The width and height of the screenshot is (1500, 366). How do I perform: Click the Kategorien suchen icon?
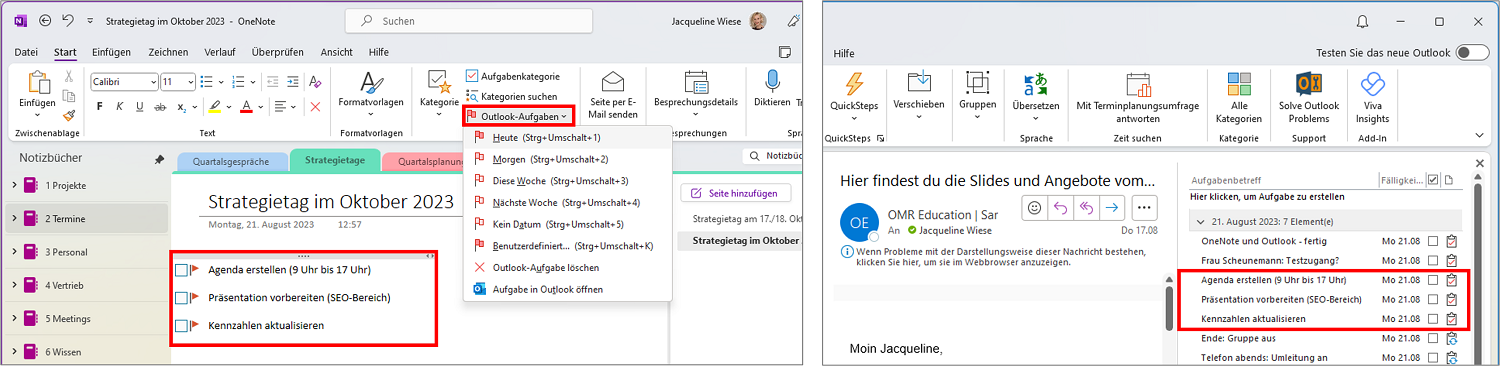click(x=472, y=96)
